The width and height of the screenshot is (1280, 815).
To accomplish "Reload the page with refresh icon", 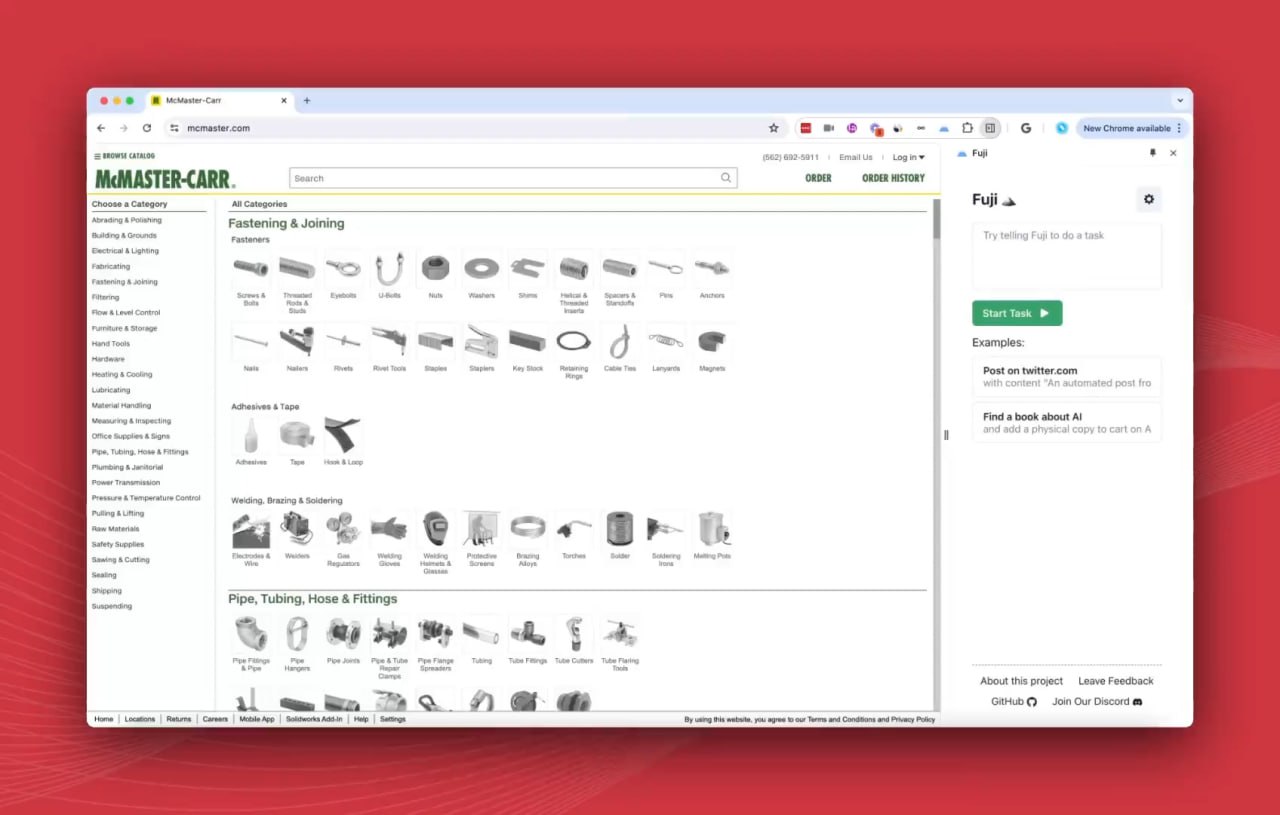I will 147,128.
